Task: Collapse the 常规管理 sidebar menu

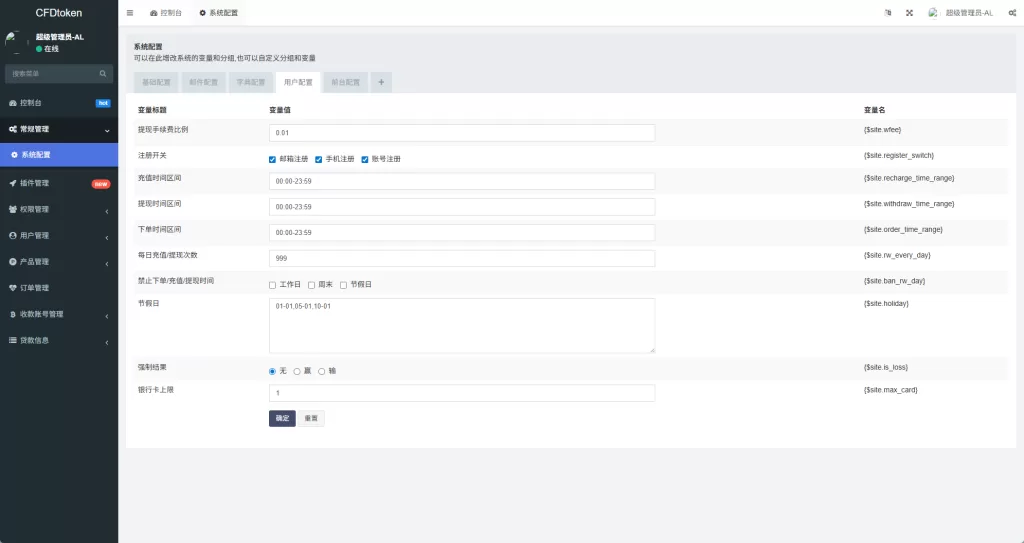Action: (58, 129)
